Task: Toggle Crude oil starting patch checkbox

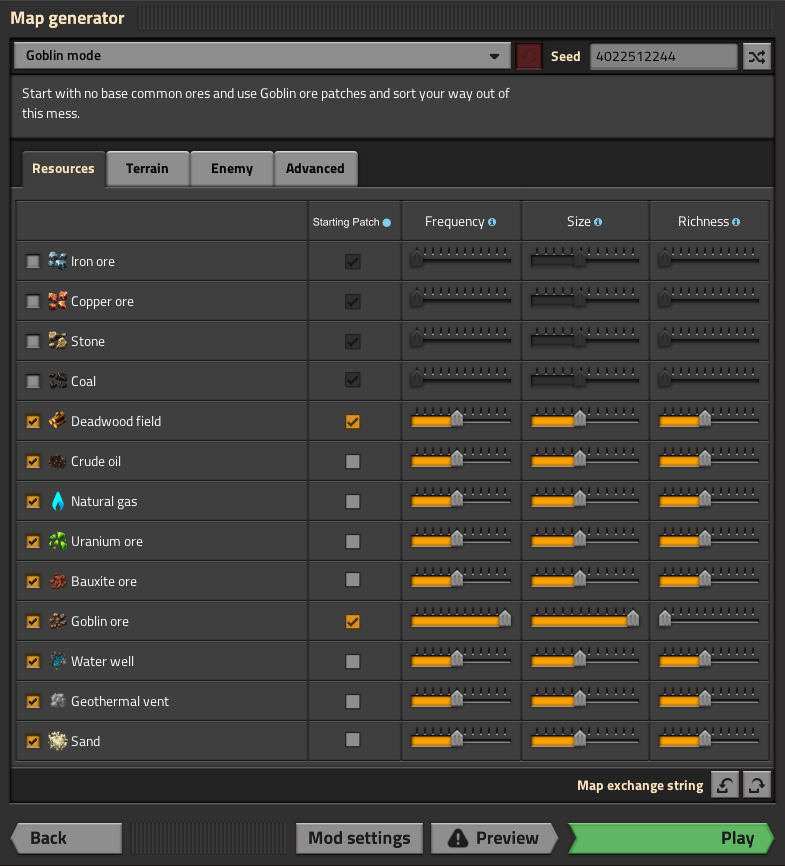Action: pos(352,461)
